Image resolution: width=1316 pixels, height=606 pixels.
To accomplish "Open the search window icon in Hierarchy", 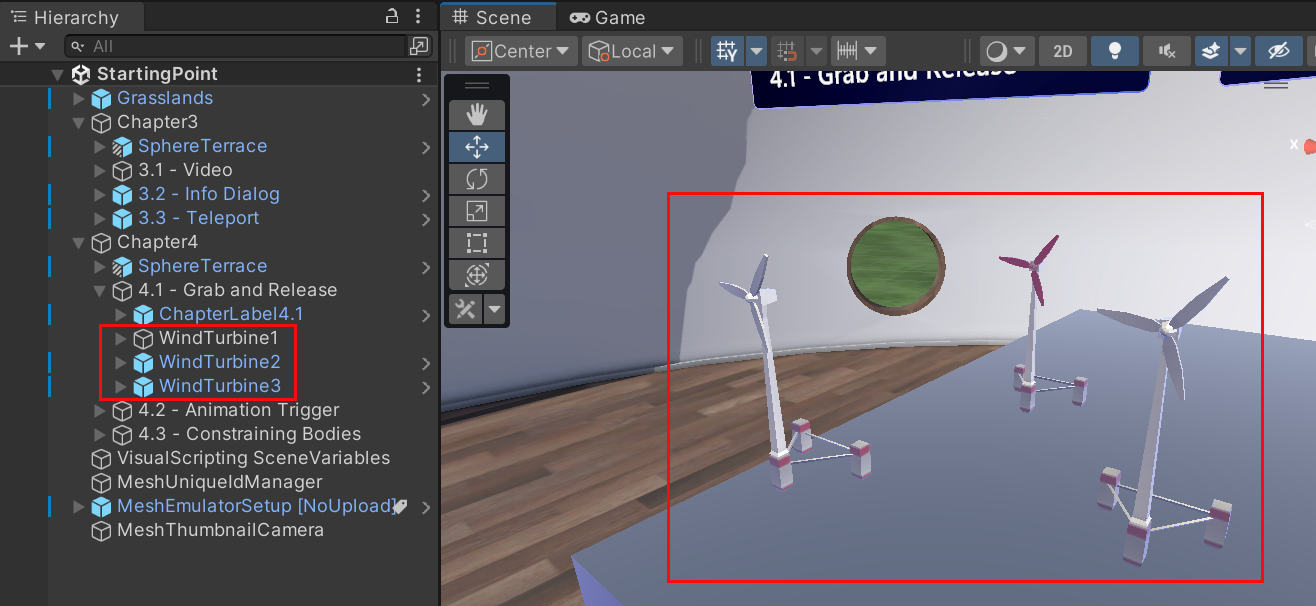I will (419, 46).
